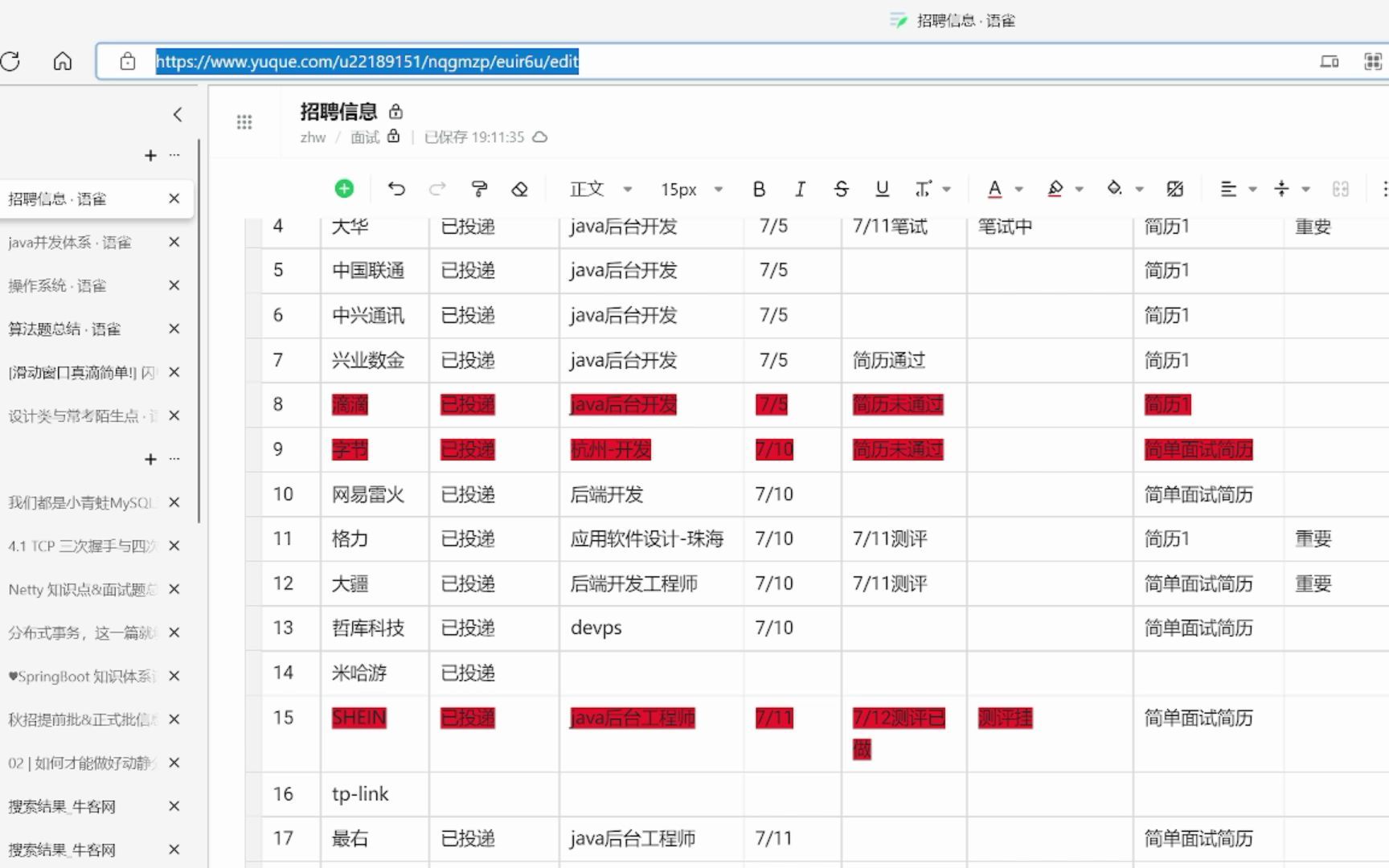The width and height of the screenshot is (1389, 868).
Task: Click the green insert plus button
Action: tap(344, 189)
